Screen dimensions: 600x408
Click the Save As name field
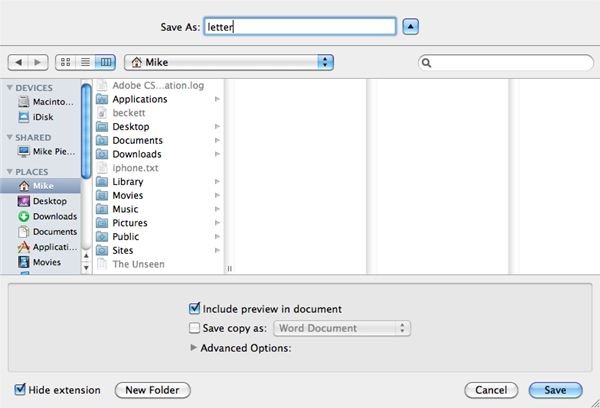(300, 27)
